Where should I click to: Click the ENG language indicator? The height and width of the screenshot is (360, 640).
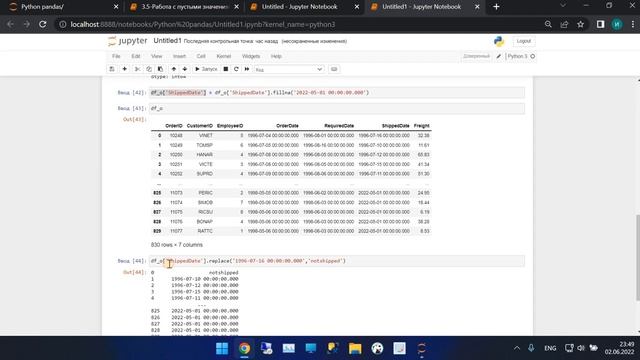point(550,348)
